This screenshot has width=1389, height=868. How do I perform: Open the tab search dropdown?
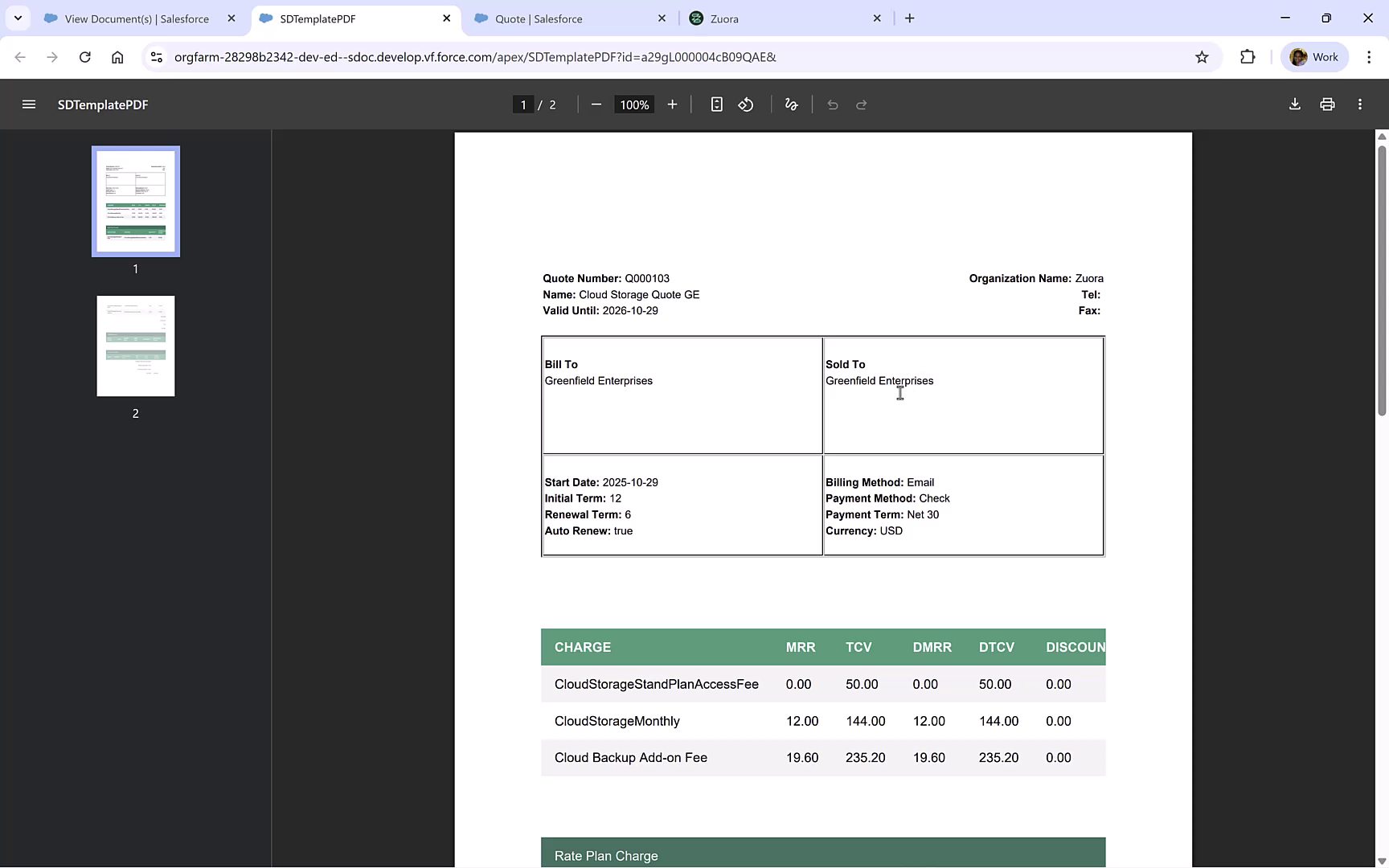coord(18,18)
